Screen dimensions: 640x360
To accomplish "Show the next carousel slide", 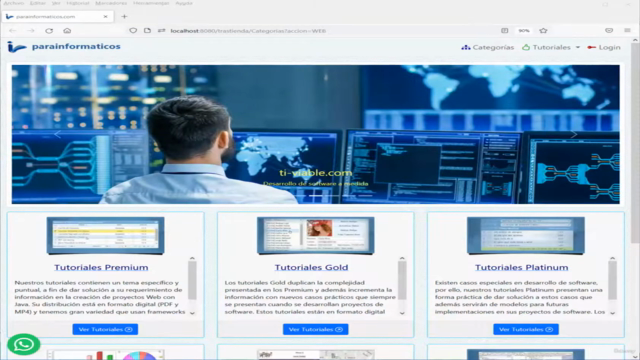I will pos(574,134).
